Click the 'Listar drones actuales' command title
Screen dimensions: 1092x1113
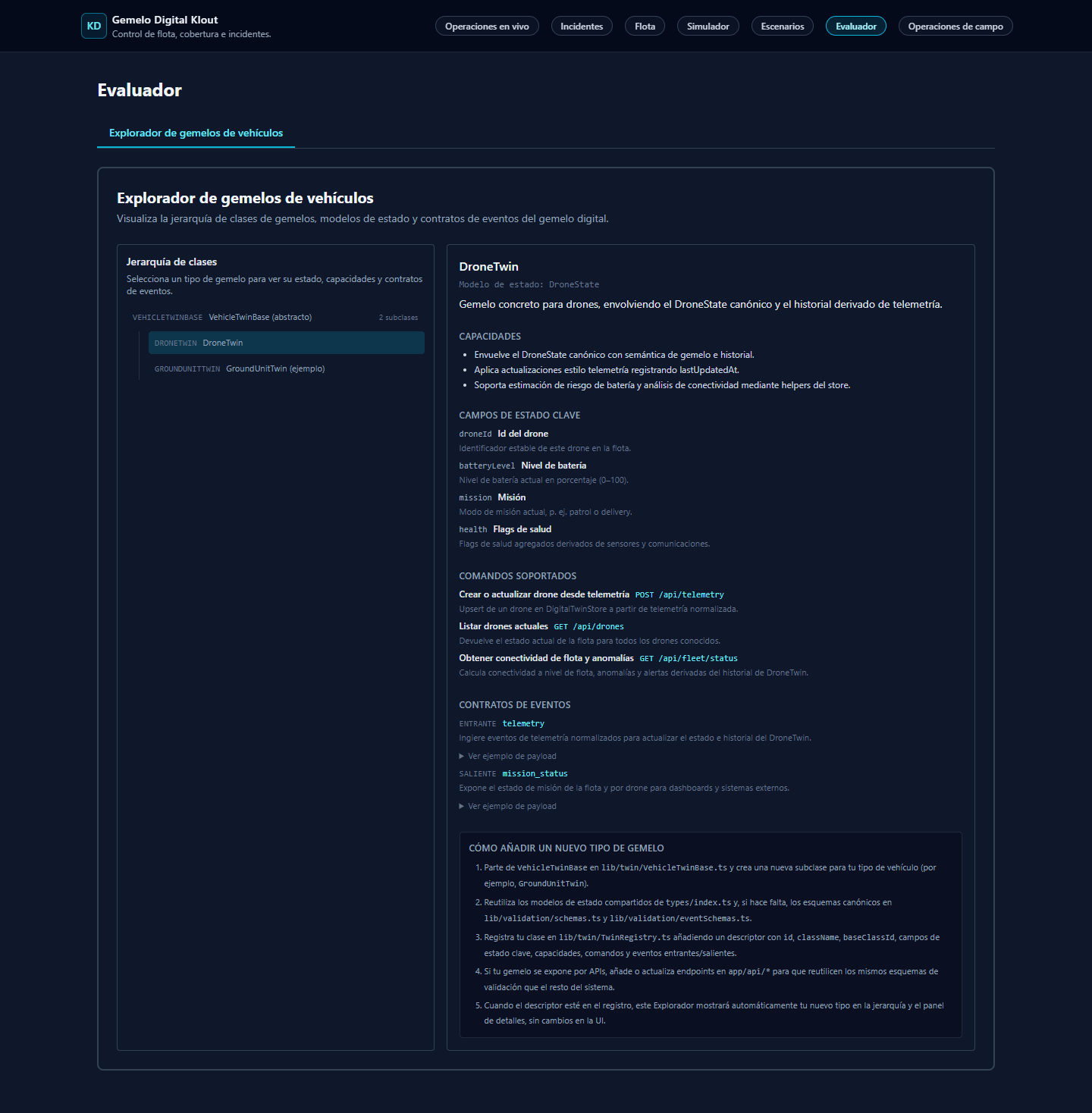pos(504,626)
